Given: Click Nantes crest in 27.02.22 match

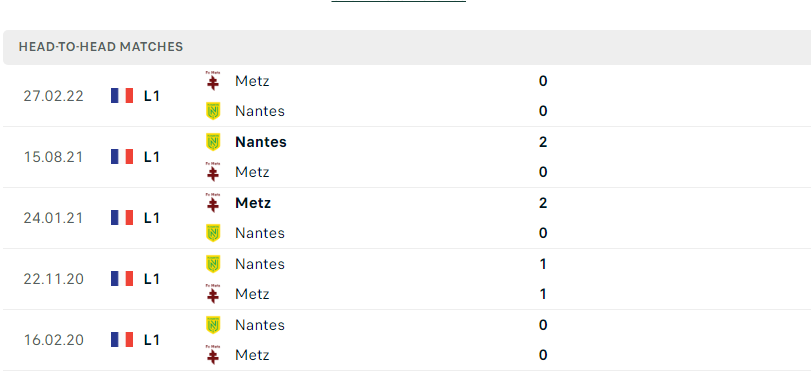Looking at the screenshot, I should pos(213,111).
